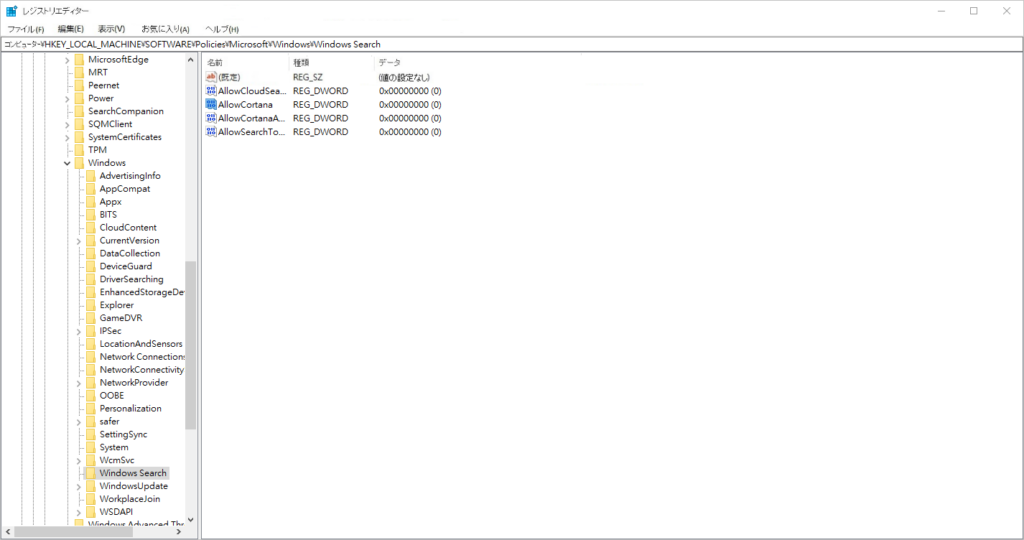This screenshot has height=540, width=1024.
Task: Click the 名前 column header
Action: 215,63
